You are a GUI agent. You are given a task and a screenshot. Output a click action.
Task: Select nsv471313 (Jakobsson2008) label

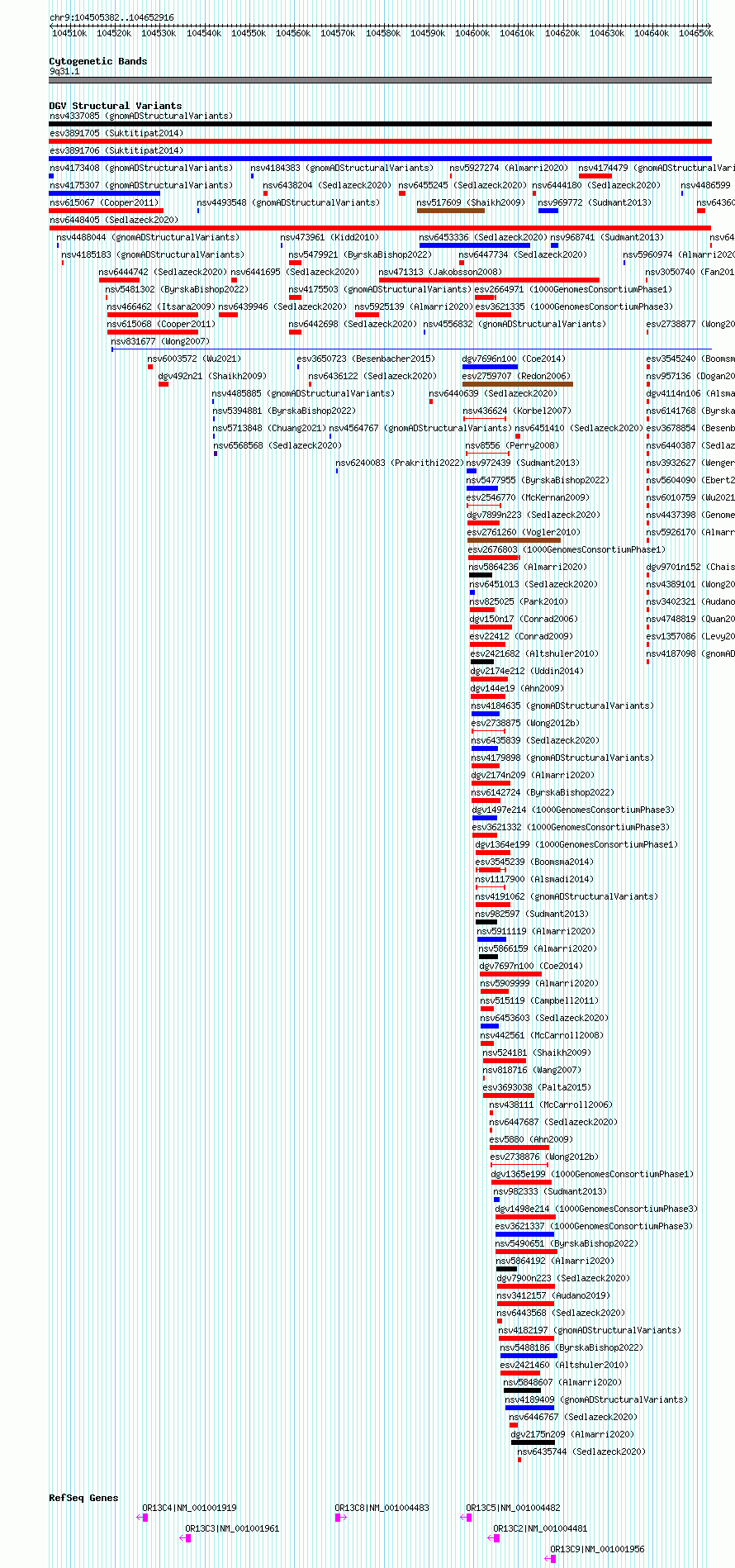click(x=440, y=272)
